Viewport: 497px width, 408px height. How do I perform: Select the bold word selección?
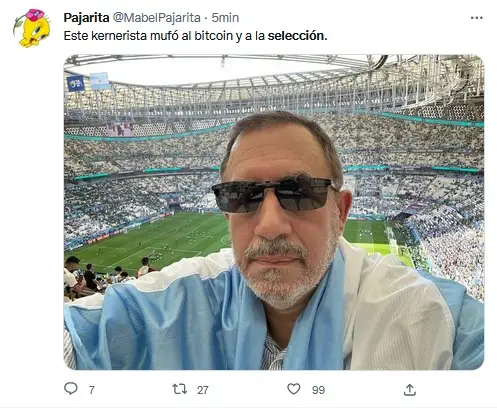click(297, 36)
